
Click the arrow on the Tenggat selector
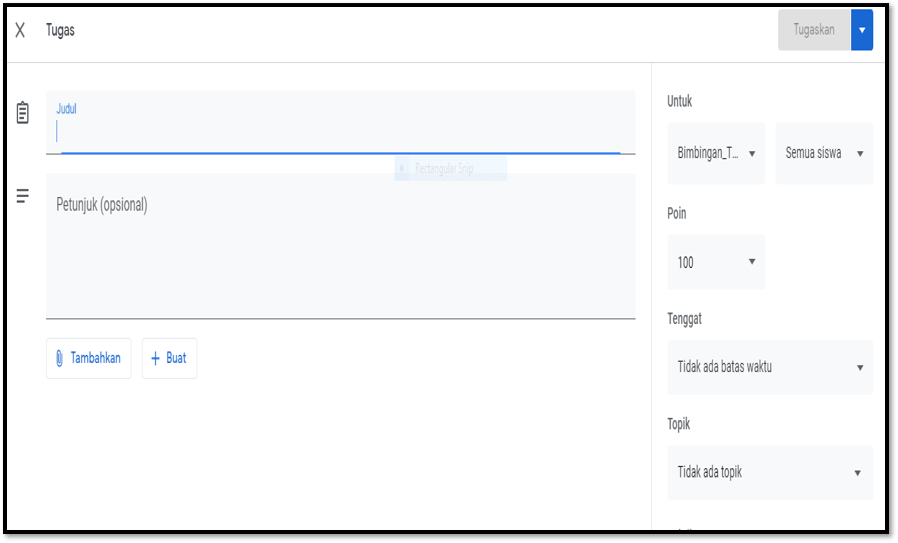(860, 368)
